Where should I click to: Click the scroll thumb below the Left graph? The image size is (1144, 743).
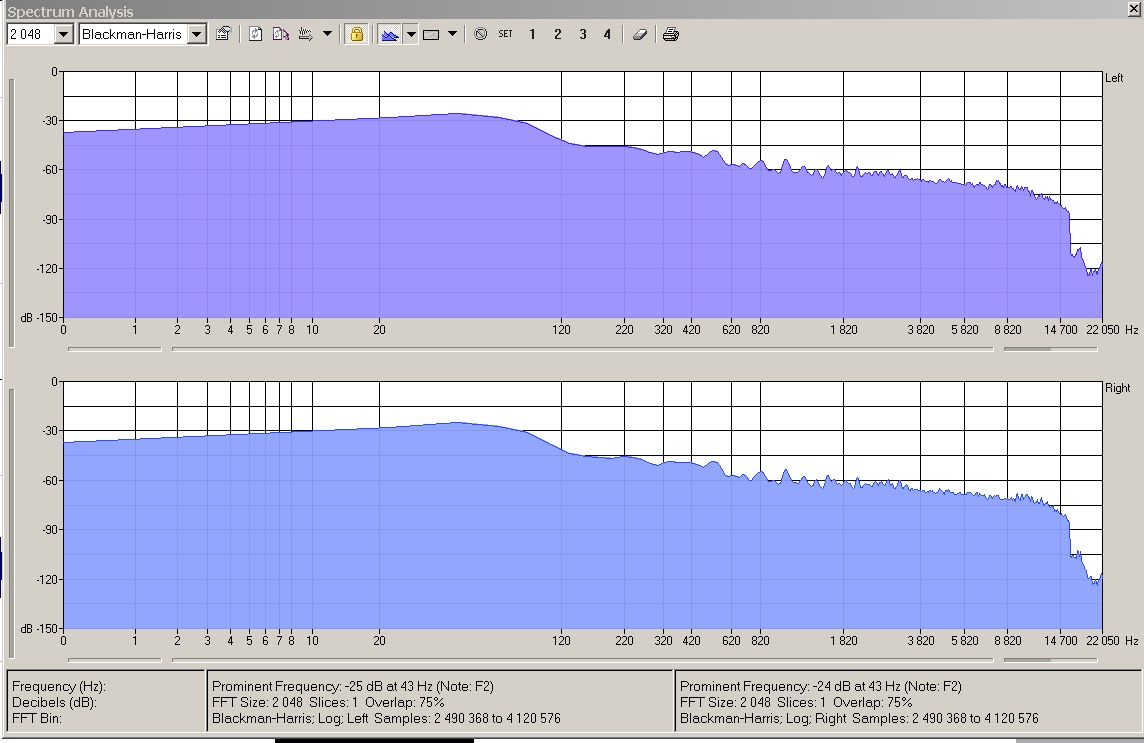1027,349
